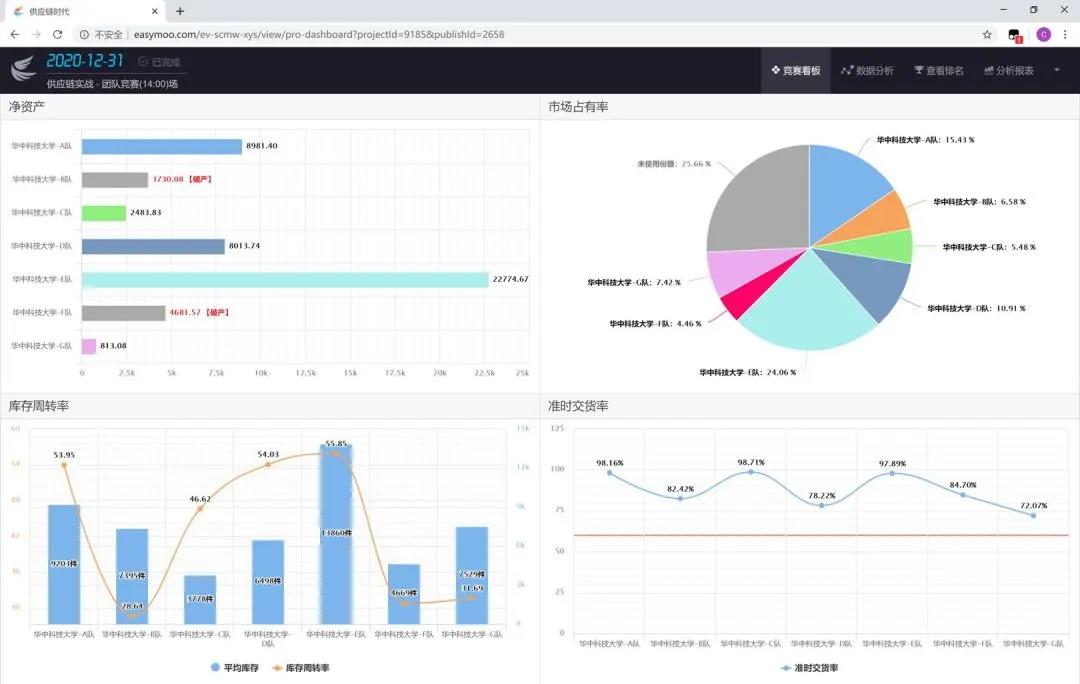This screenshot has height=684, width=1080.
Task: Click the back navigation arrow
Action: [14, 34]
